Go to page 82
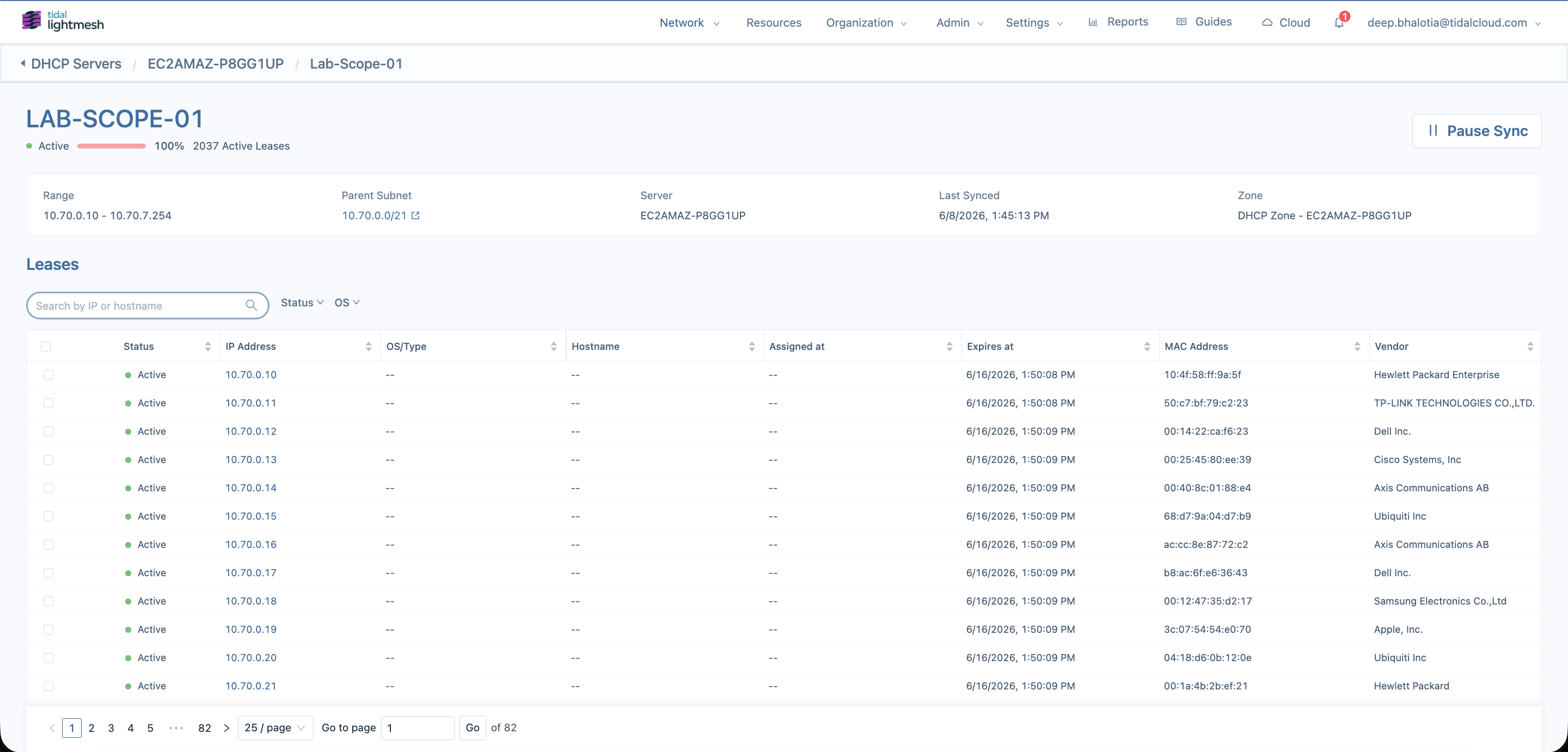 click(205, 728)
